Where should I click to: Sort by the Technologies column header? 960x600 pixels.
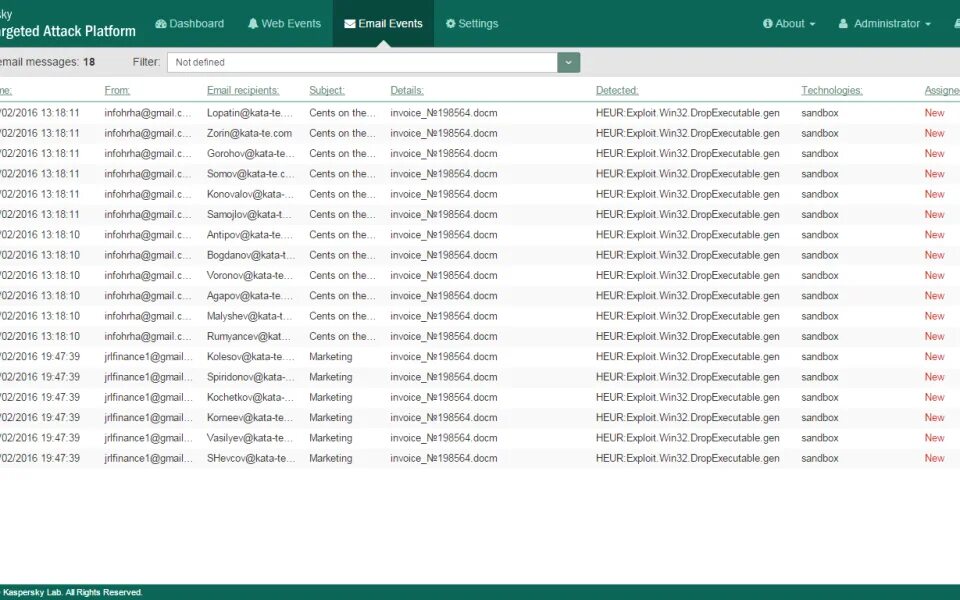point(832,90)
